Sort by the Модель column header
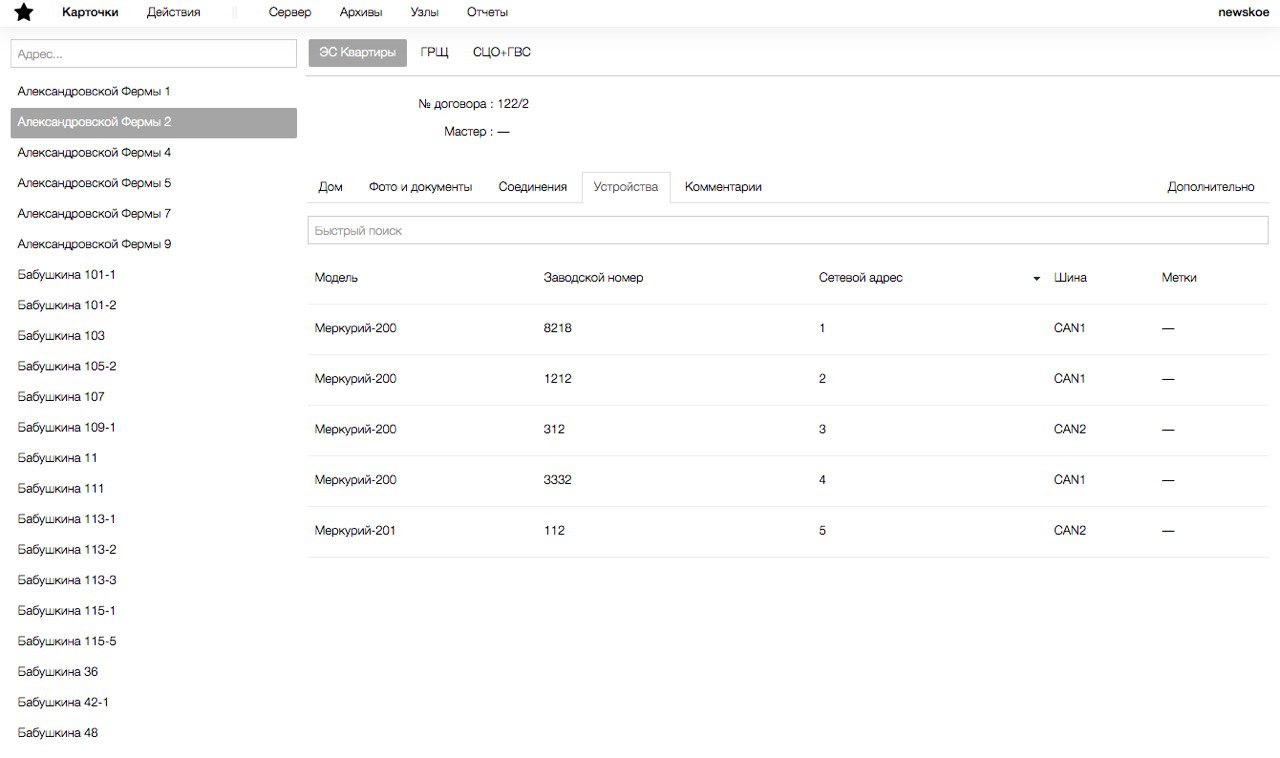This screenshot has width=1280, height=758. (336, 278)
